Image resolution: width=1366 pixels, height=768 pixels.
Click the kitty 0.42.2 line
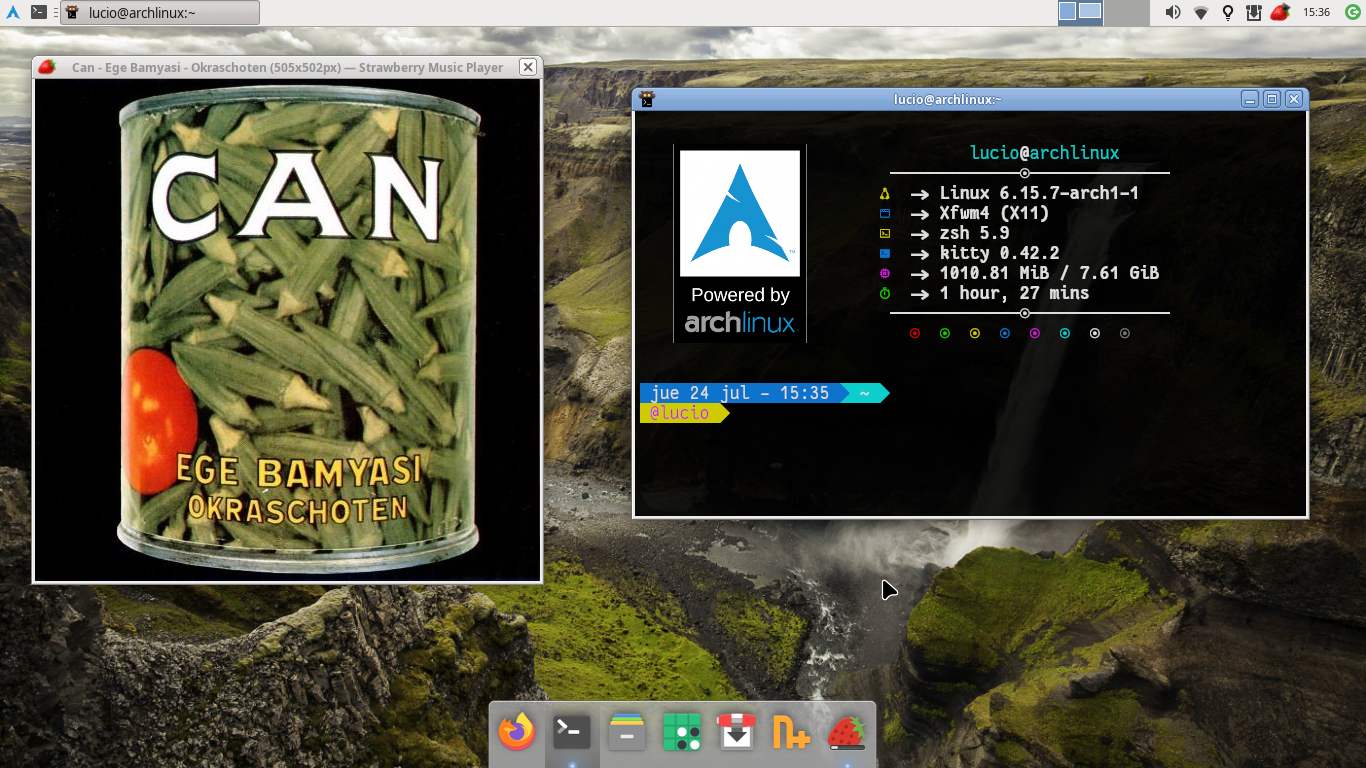[999, 253]
